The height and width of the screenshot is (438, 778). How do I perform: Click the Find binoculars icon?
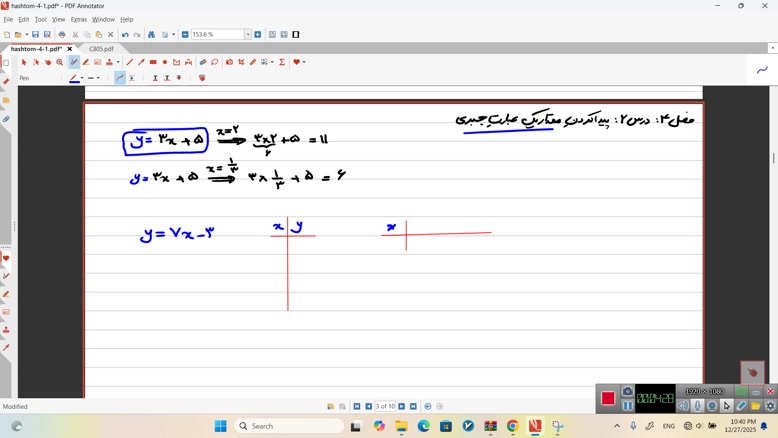click(151, 35)
